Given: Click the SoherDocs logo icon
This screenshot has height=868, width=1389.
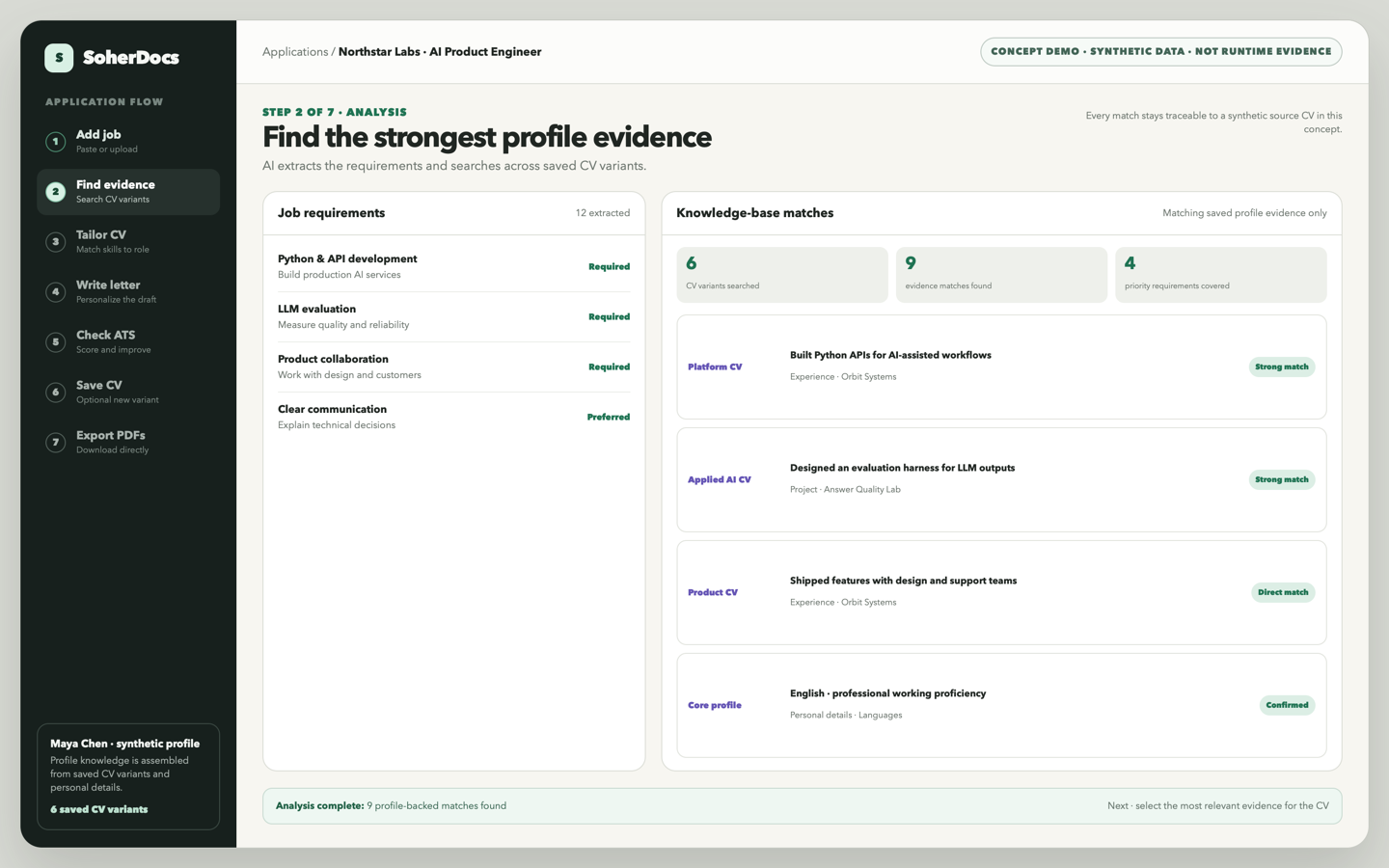Looking at the screenshot, I should coord(59,58).
